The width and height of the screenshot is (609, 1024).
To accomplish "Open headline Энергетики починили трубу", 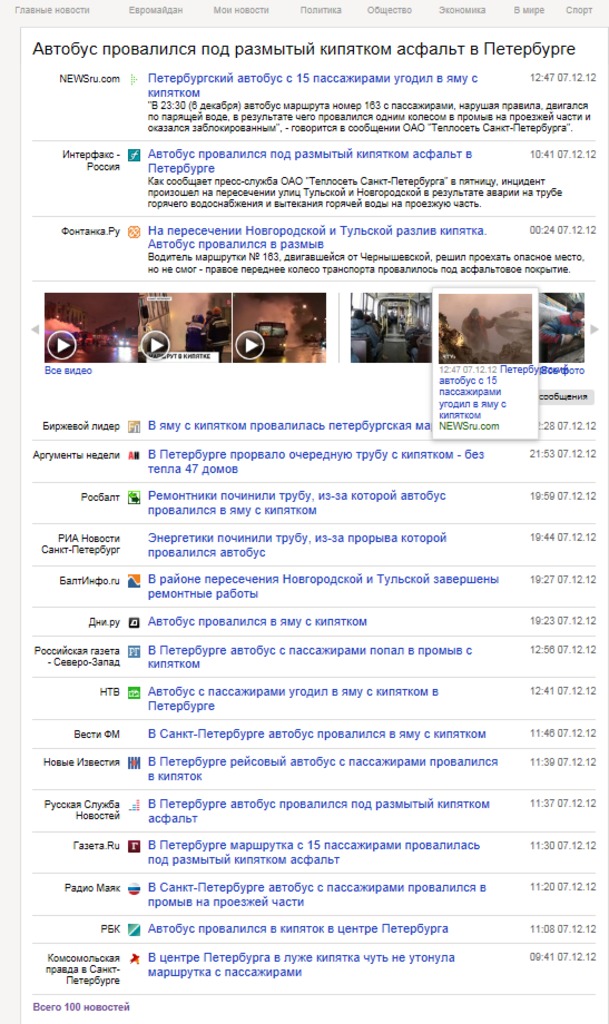I will click(297, 545).
